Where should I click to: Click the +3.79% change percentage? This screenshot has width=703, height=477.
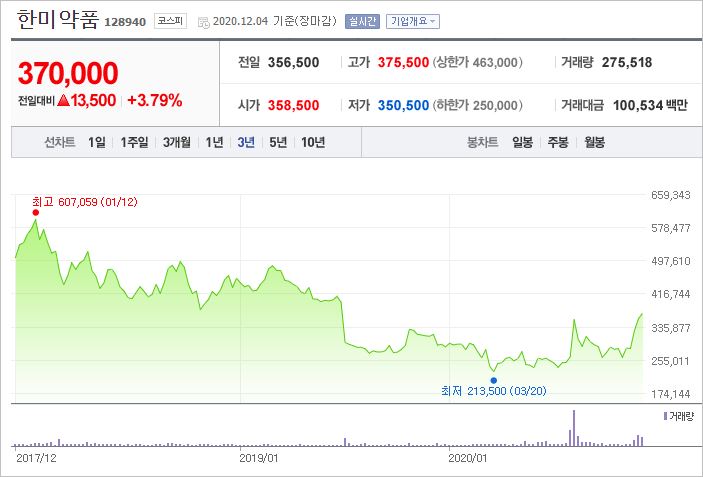155,100
